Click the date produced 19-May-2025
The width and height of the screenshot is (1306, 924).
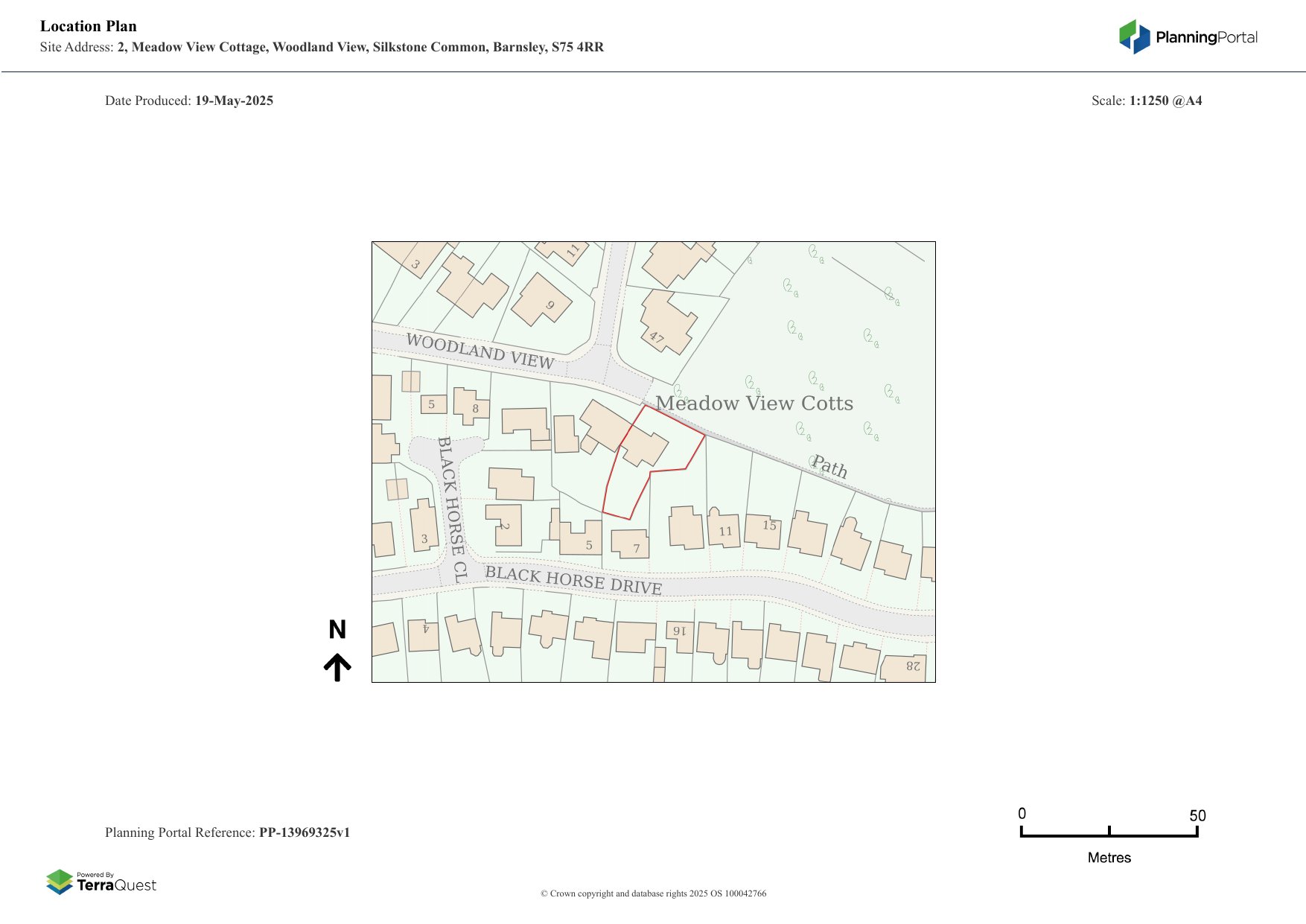pos(234,101)
